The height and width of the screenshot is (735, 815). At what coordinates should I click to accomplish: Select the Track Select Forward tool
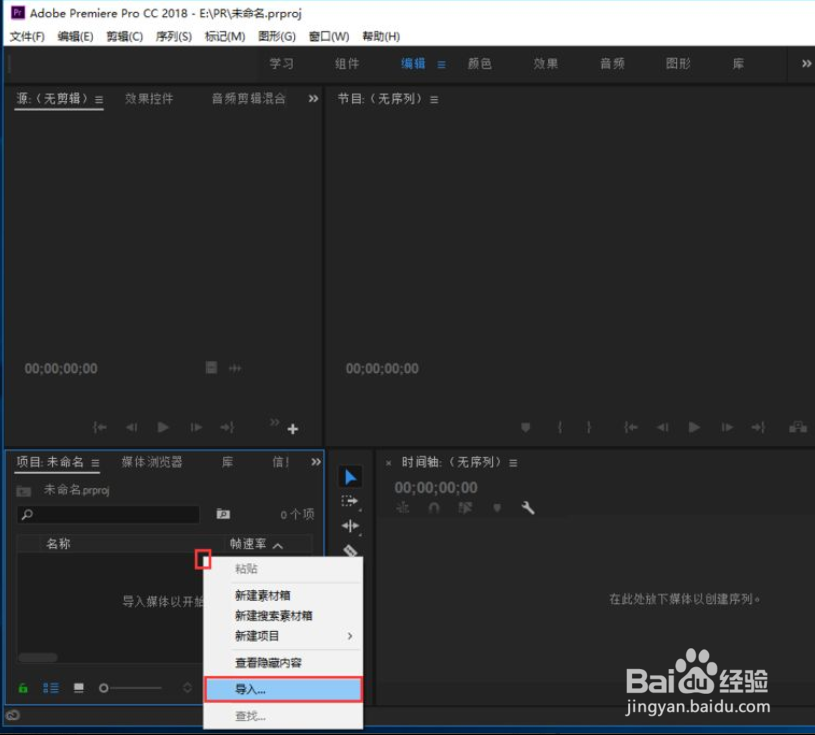tap(350, 501)
